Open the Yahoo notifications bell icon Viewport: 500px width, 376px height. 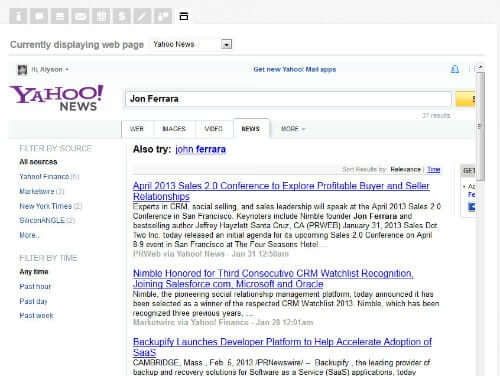(455, 69)
